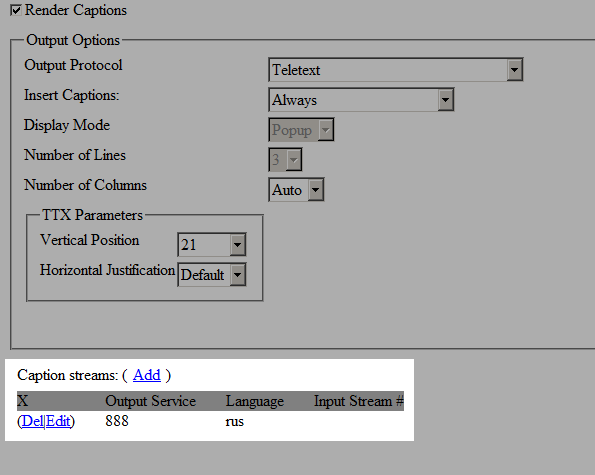Click the Input Stream # column header

click(359, 401)
